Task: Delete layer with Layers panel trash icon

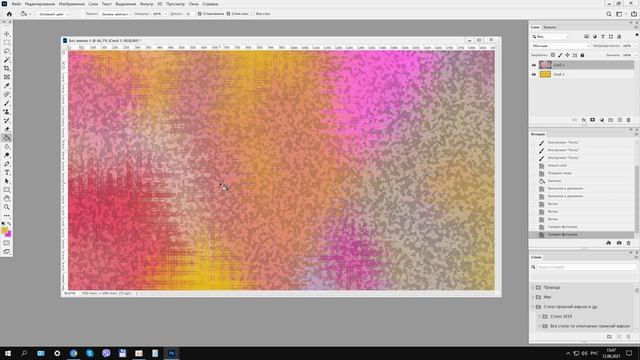Action: pyautogui.click(x=629, y=120)
